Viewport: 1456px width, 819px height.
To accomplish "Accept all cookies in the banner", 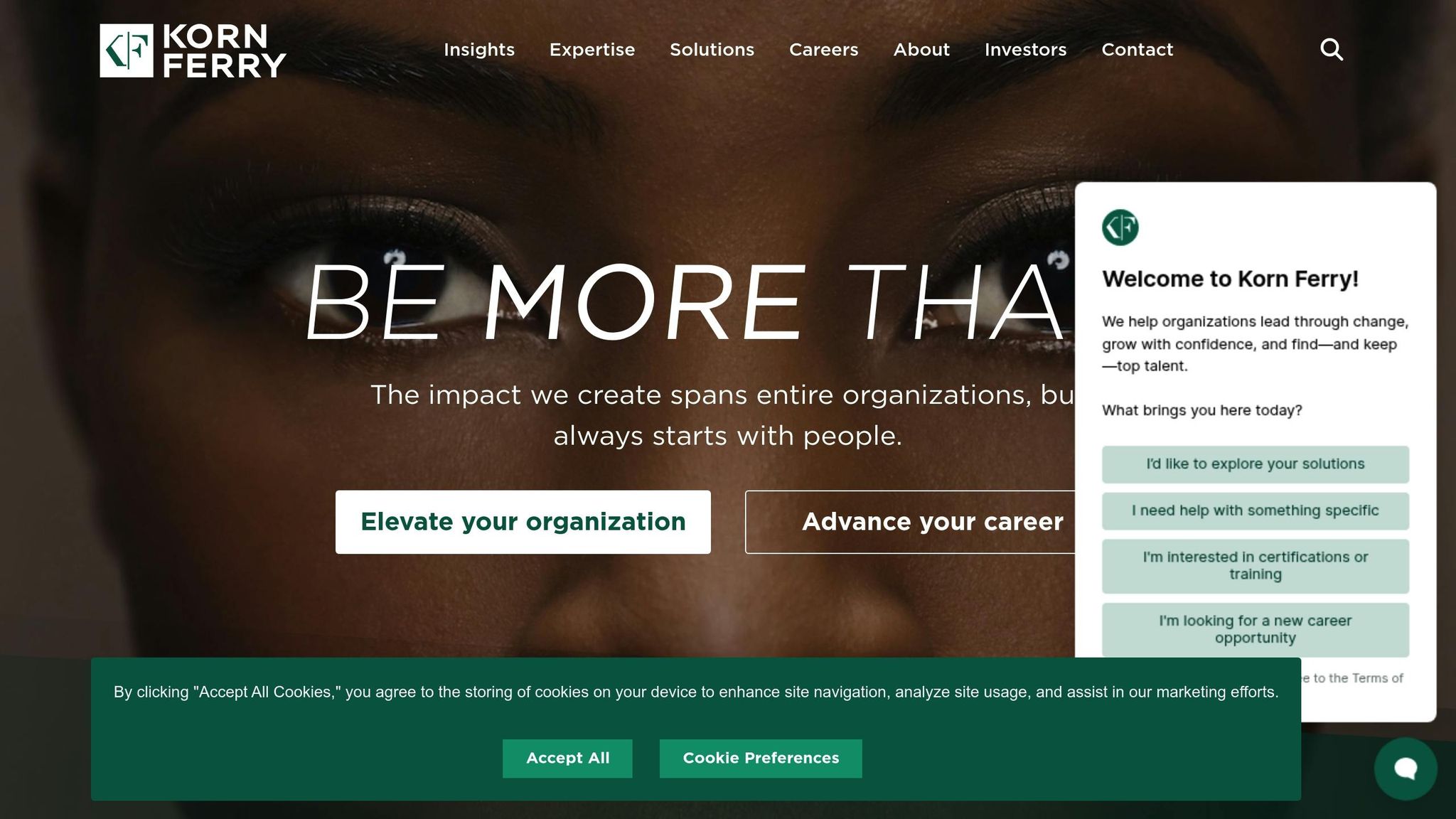I will (x=567, y=759).
